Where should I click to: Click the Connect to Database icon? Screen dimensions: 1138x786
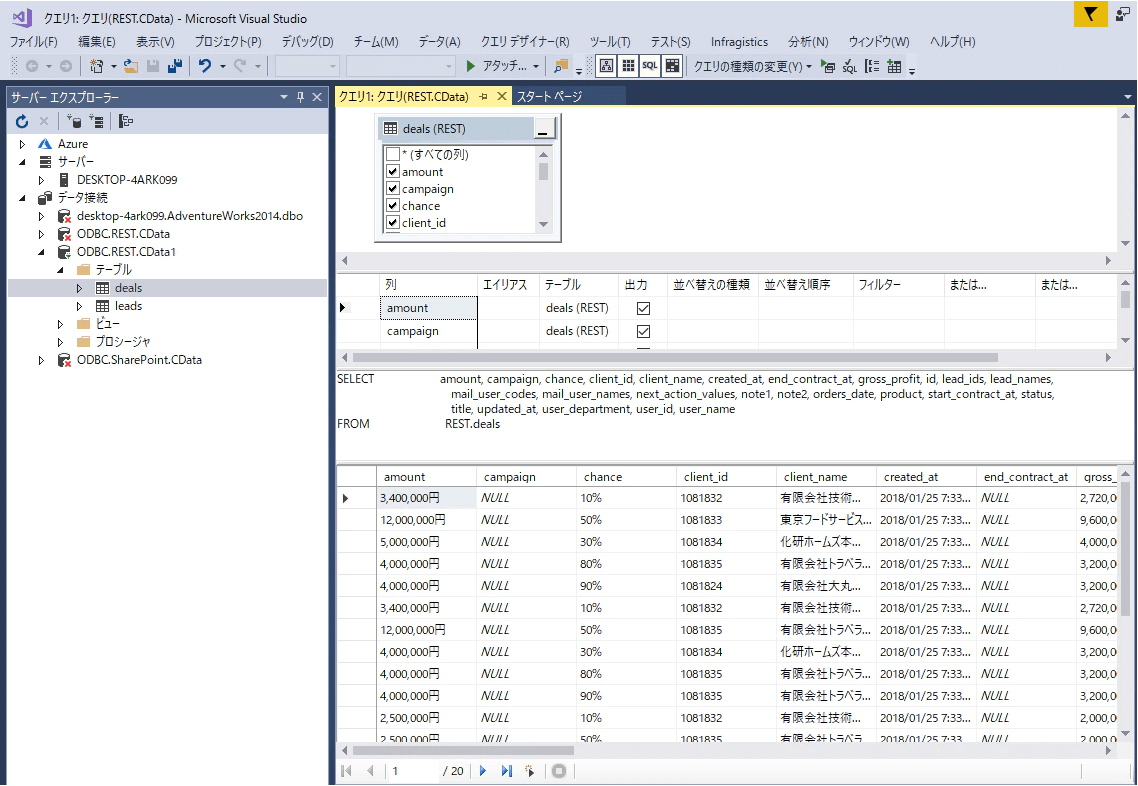pyautogui.click(x=75, y=121)
